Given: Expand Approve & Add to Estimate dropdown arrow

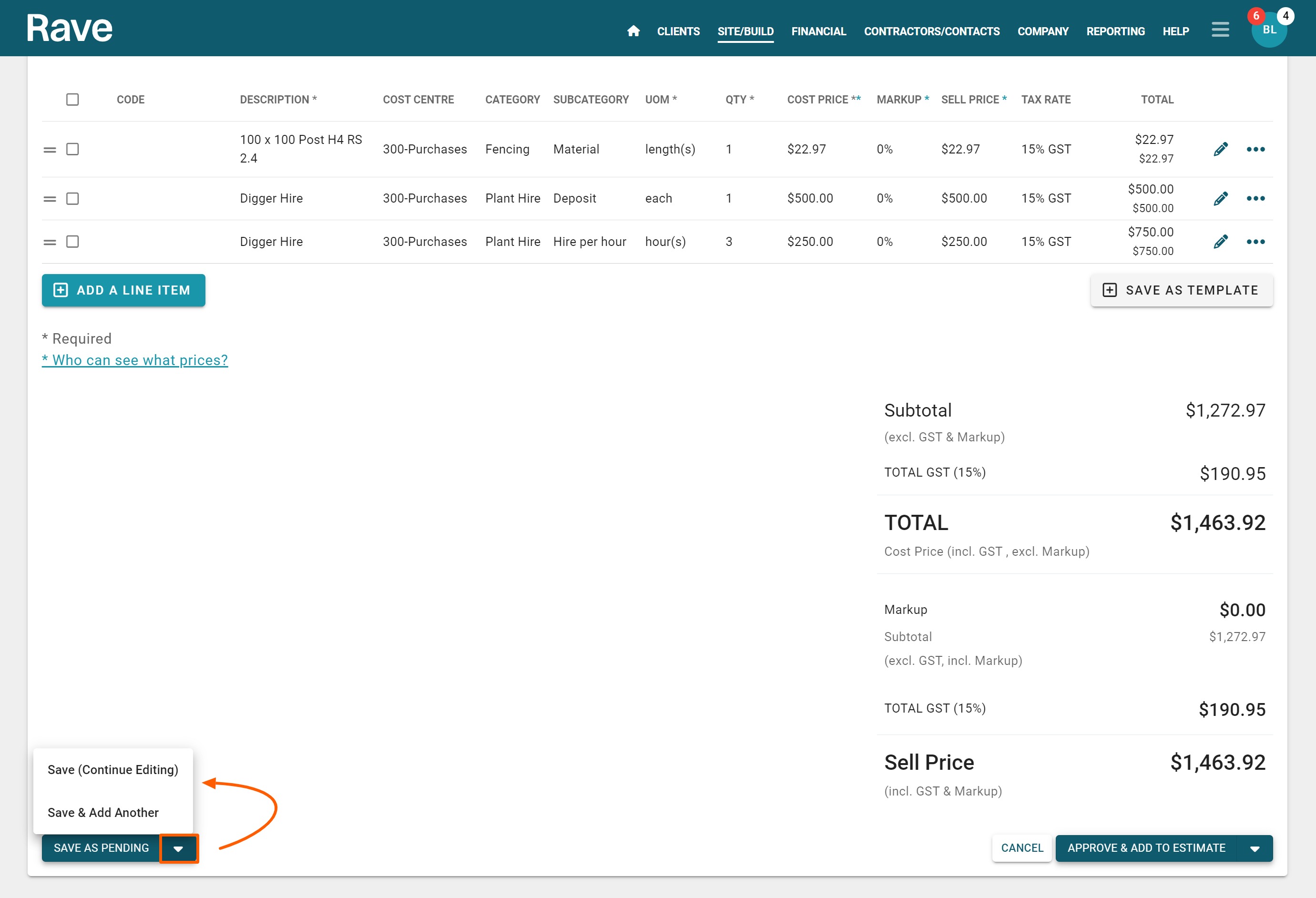Looking at the screenshot, I should (x=1255, y=848).
